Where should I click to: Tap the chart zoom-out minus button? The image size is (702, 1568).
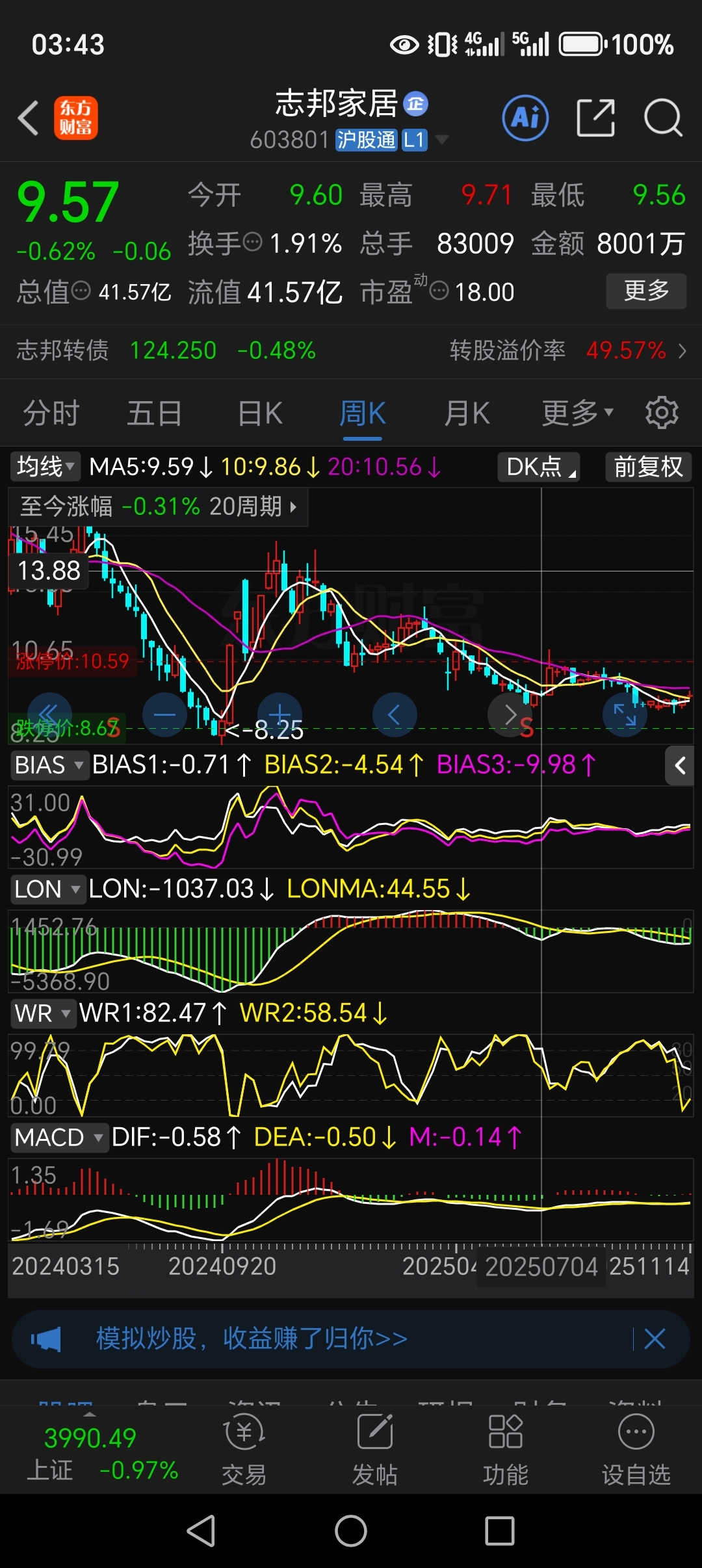tap(164, 715)
